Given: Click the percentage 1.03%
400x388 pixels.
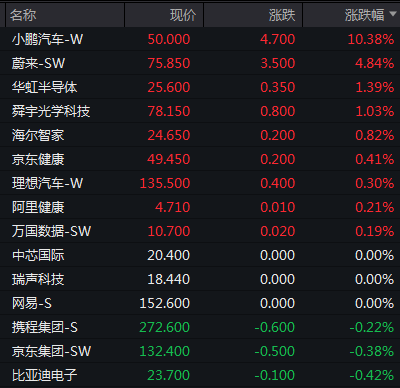Looking at the screenshot, I should click(x=375, y=111).
